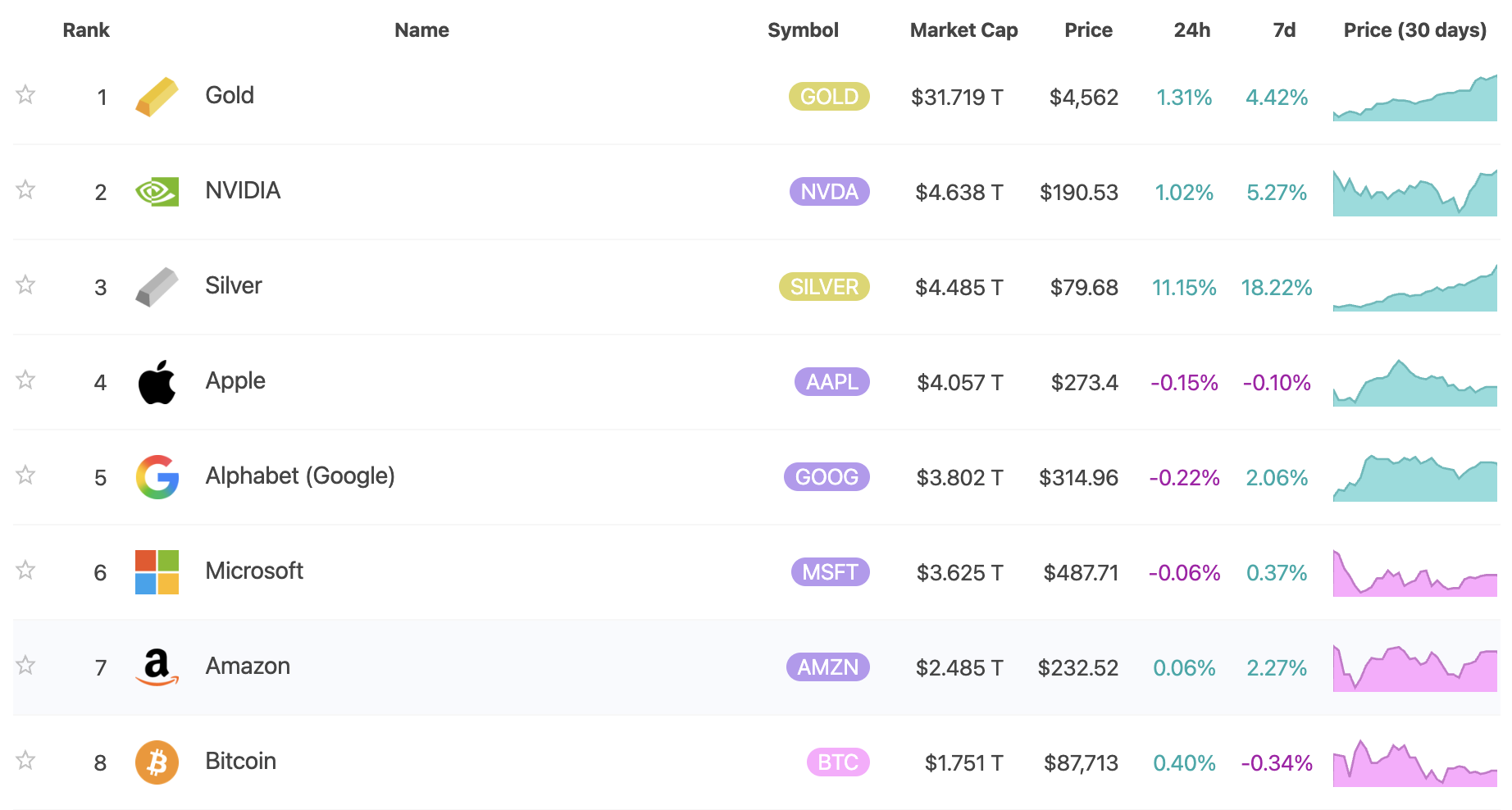The height and width of the screenshot is (810, 1512).
Task: Open Silver's 30-day price chart
Action: tap(1414, 289)
